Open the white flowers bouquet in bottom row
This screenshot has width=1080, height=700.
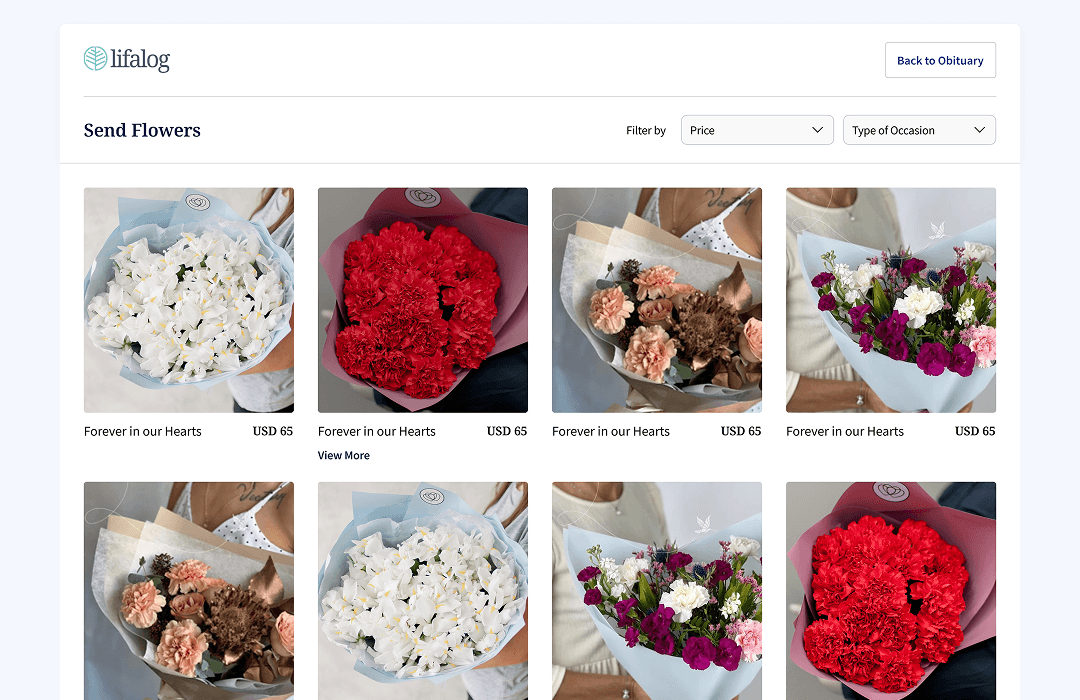point(422,590)
